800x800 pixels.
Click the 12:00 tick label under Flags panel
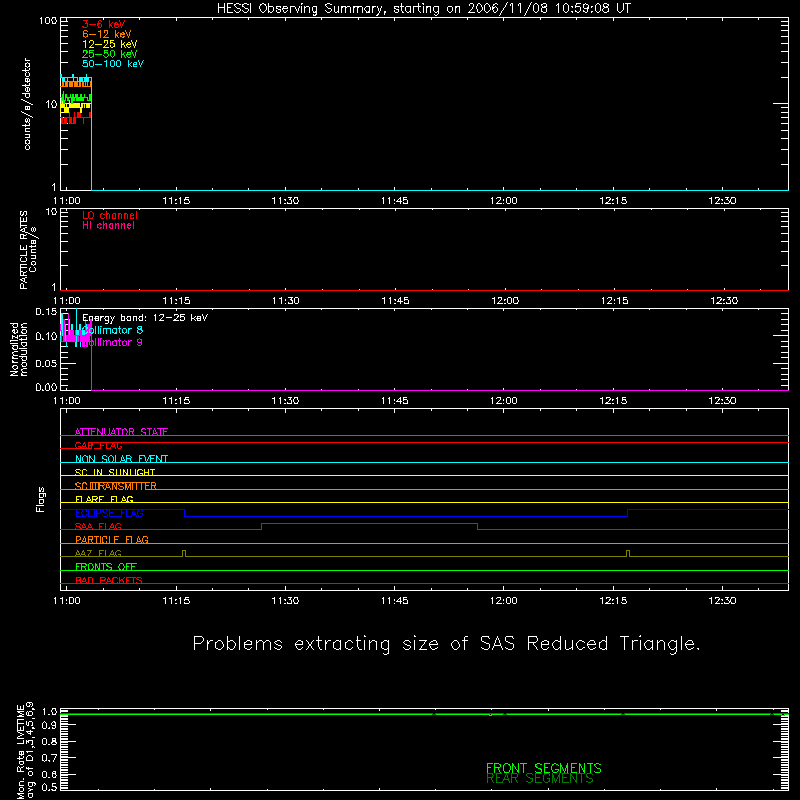(x=504, y=601)
